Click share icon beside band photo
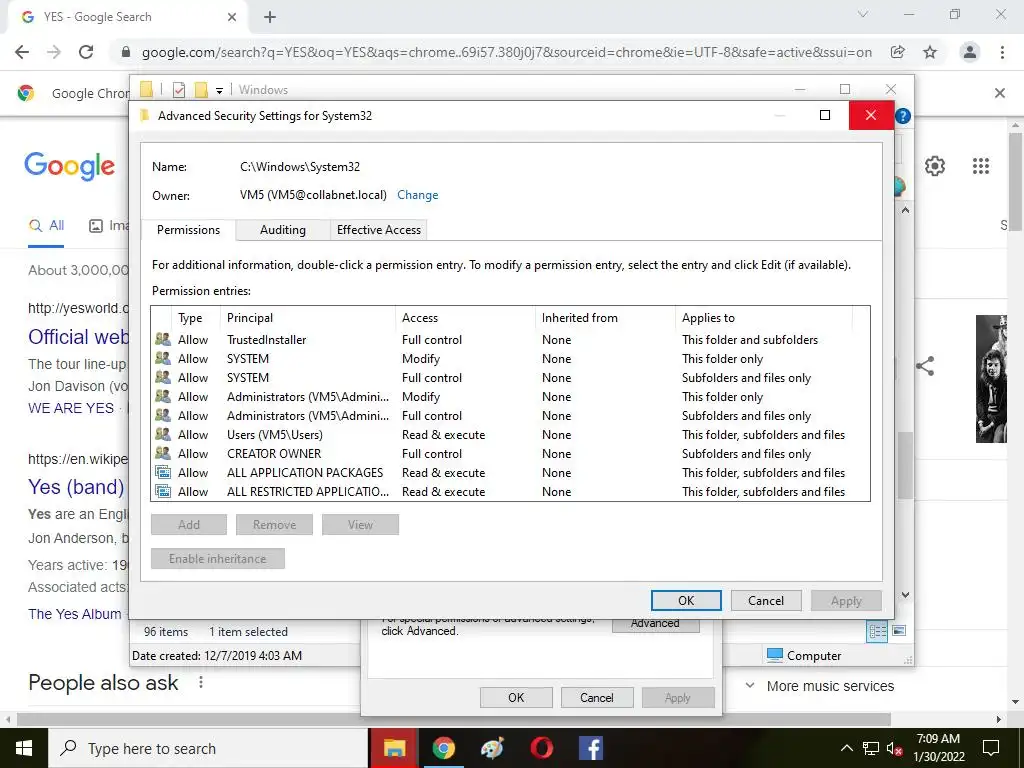The height and width of the screenshot is (768, 1024). click(x=925, y=366)
